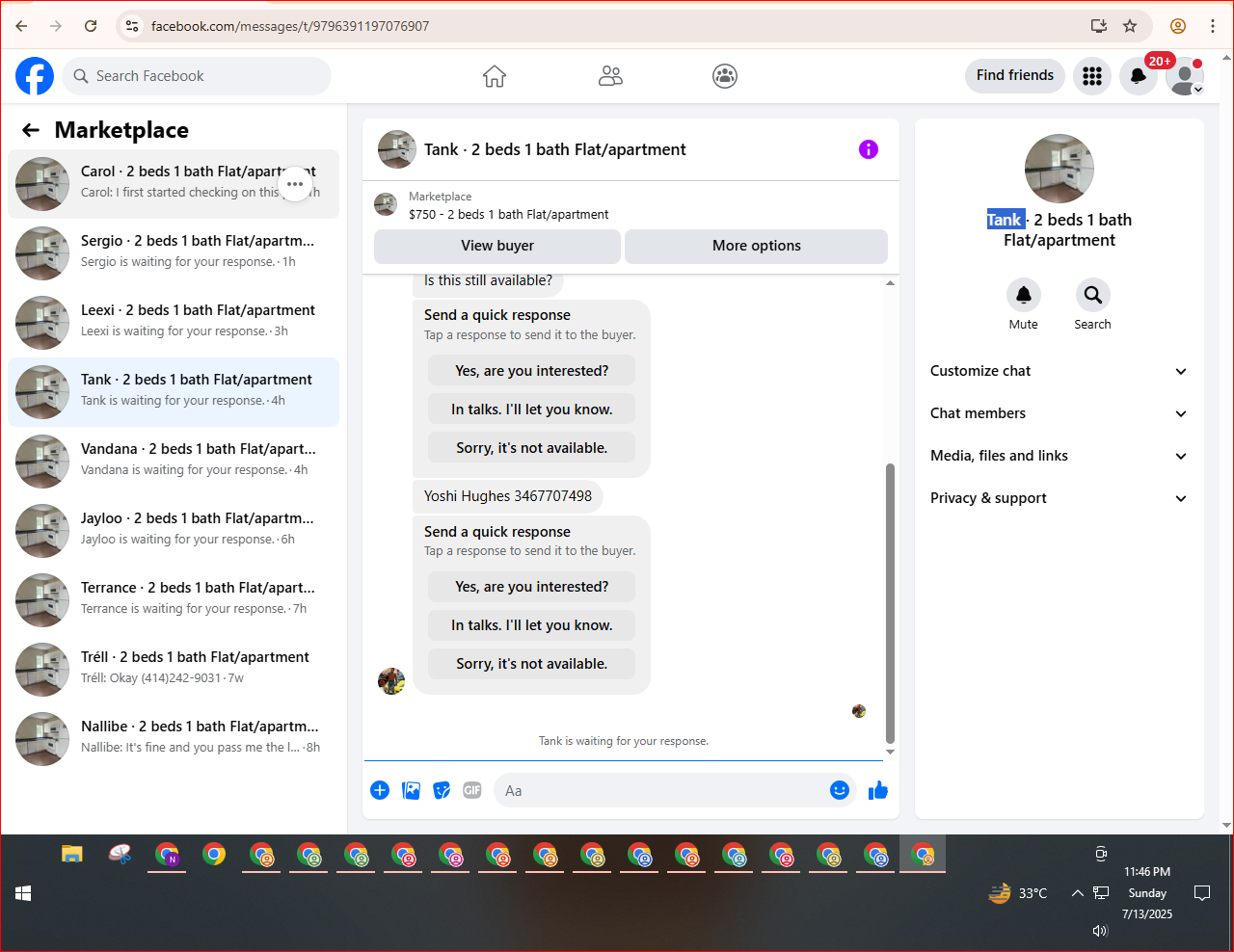Open Nallibe conversation in list
The width and height of the screenshot is (1234, 952).
pyautogui.click(x=174, y=739)
